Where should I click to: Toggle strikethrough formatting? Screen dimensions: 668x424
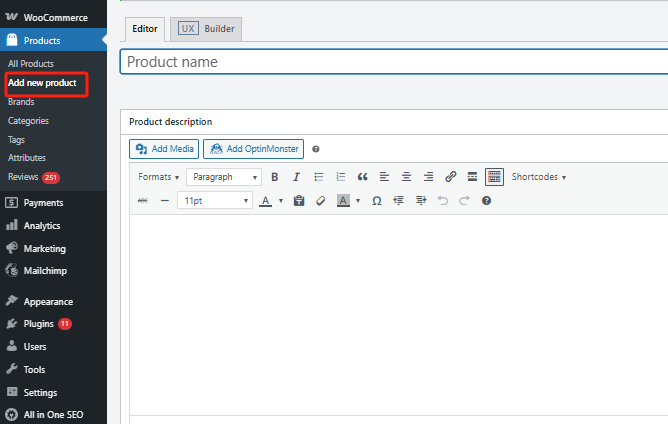[141, 201]
